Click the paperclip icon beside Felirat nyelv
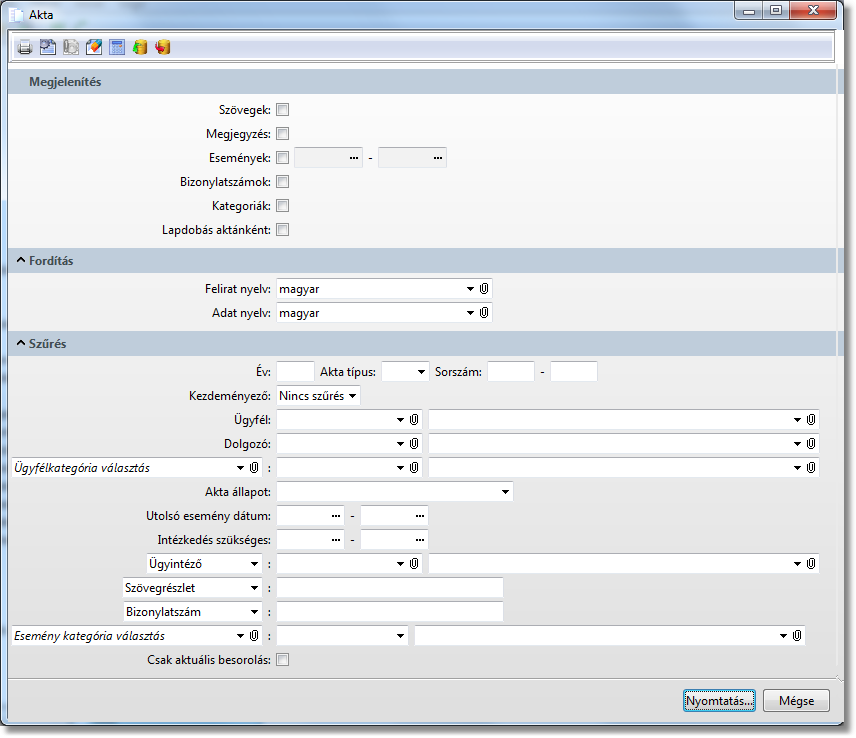856x738 pixels. pyautogui.click(x=484, y=289)
